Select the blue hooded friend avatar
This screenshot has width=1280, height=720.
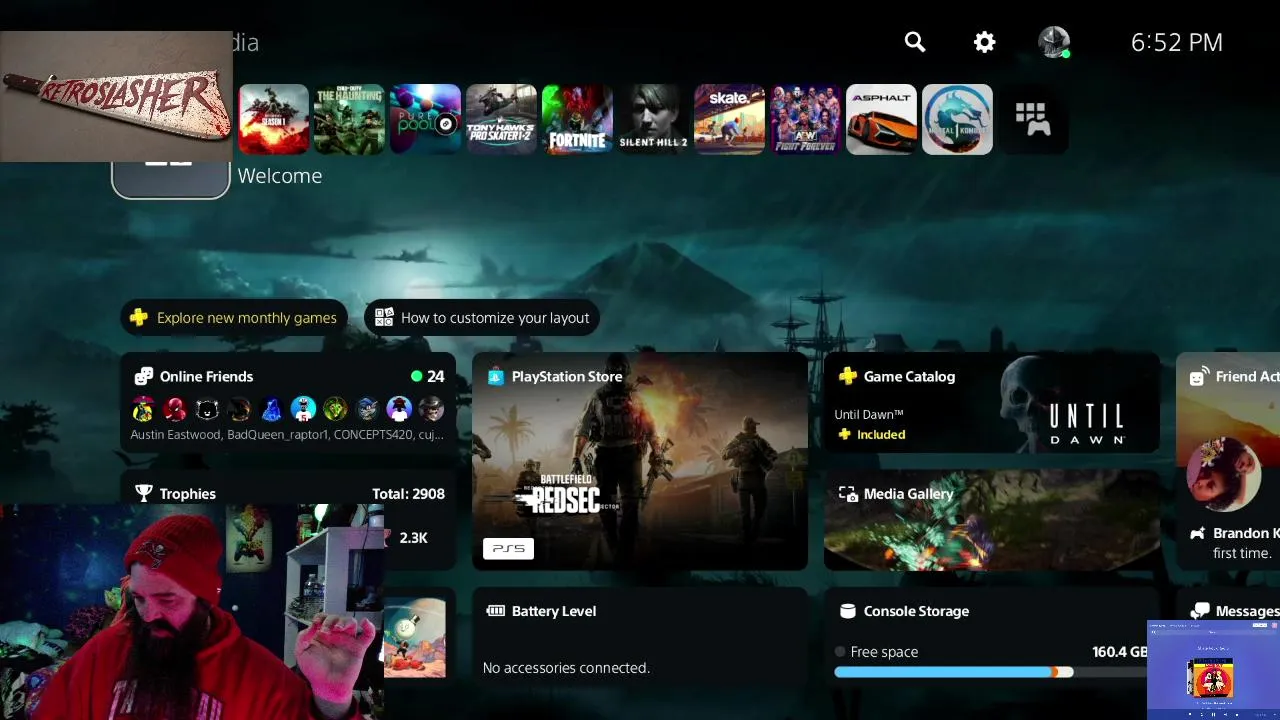coord(271,408)
